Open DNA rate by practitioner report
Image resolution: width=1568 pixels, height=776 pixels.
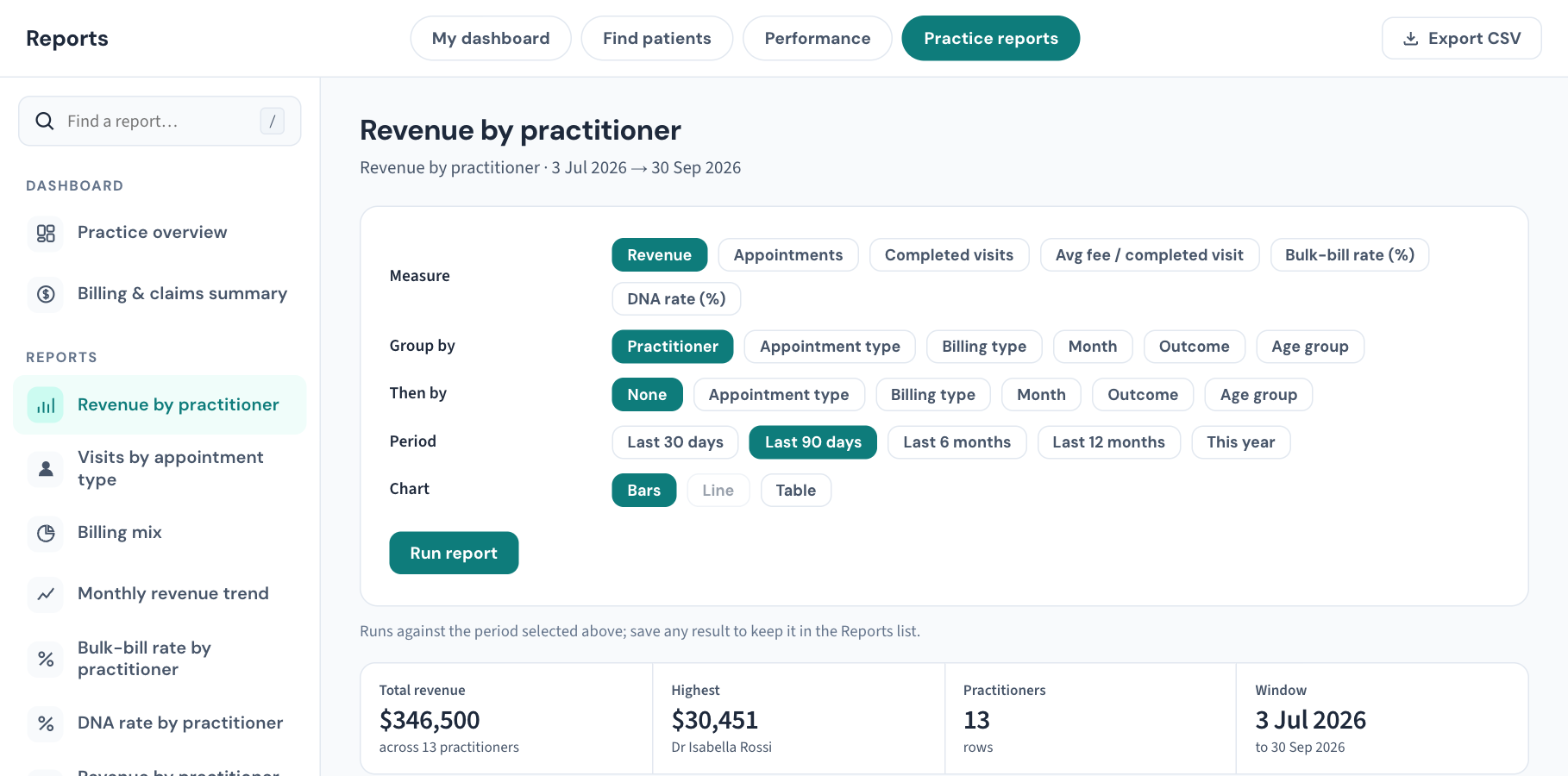tap(160, 723)
